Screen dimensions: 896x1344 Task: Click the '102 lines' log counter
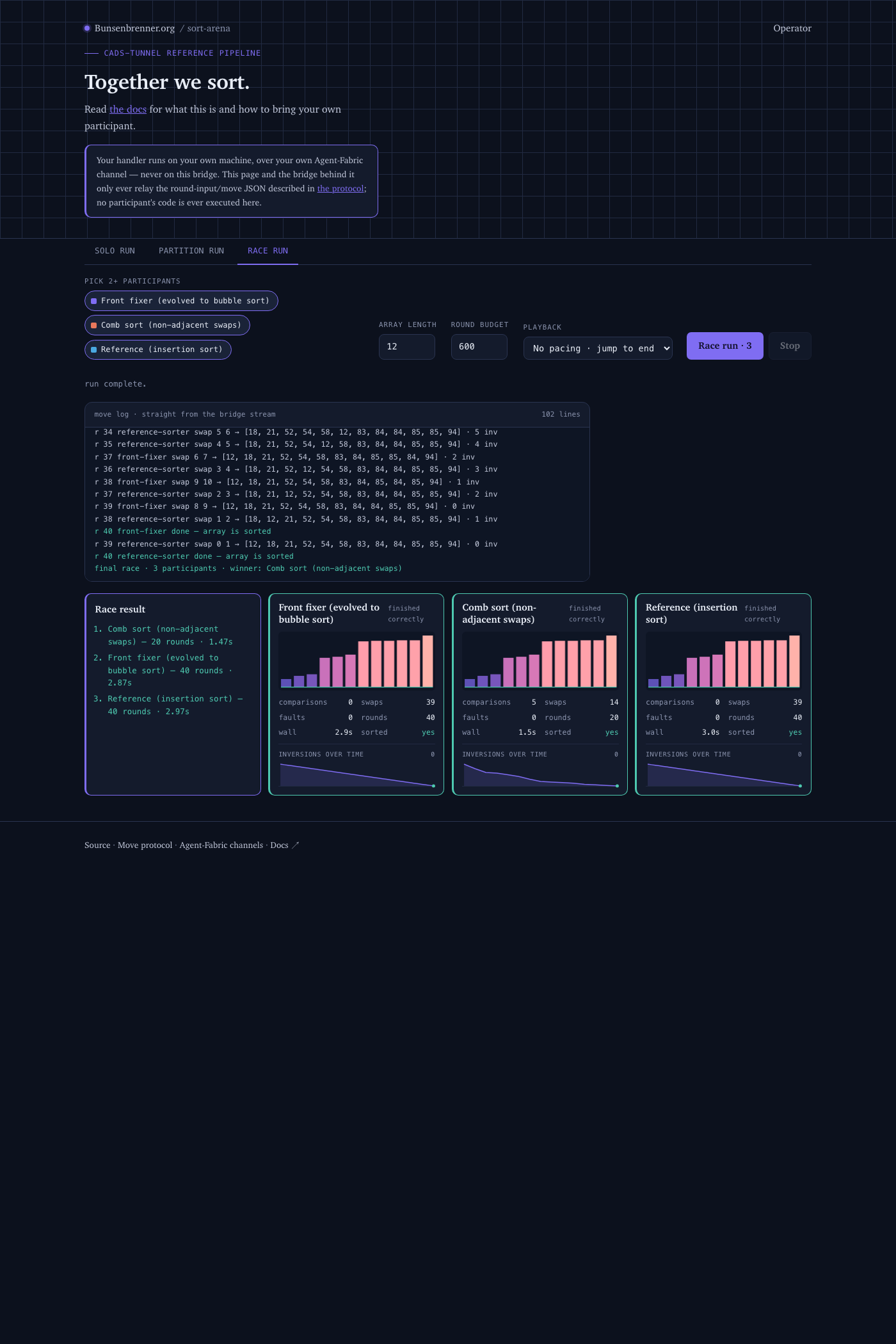[x=561, y=415]
